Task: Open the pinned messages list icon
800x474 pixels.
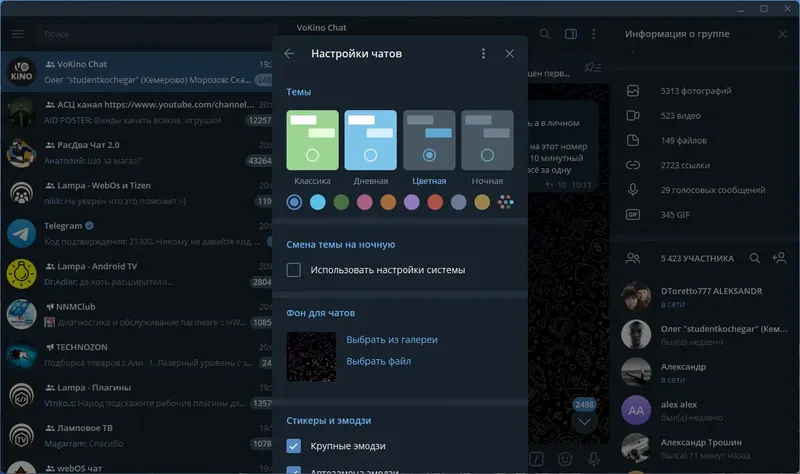Action: click(593, 67)
